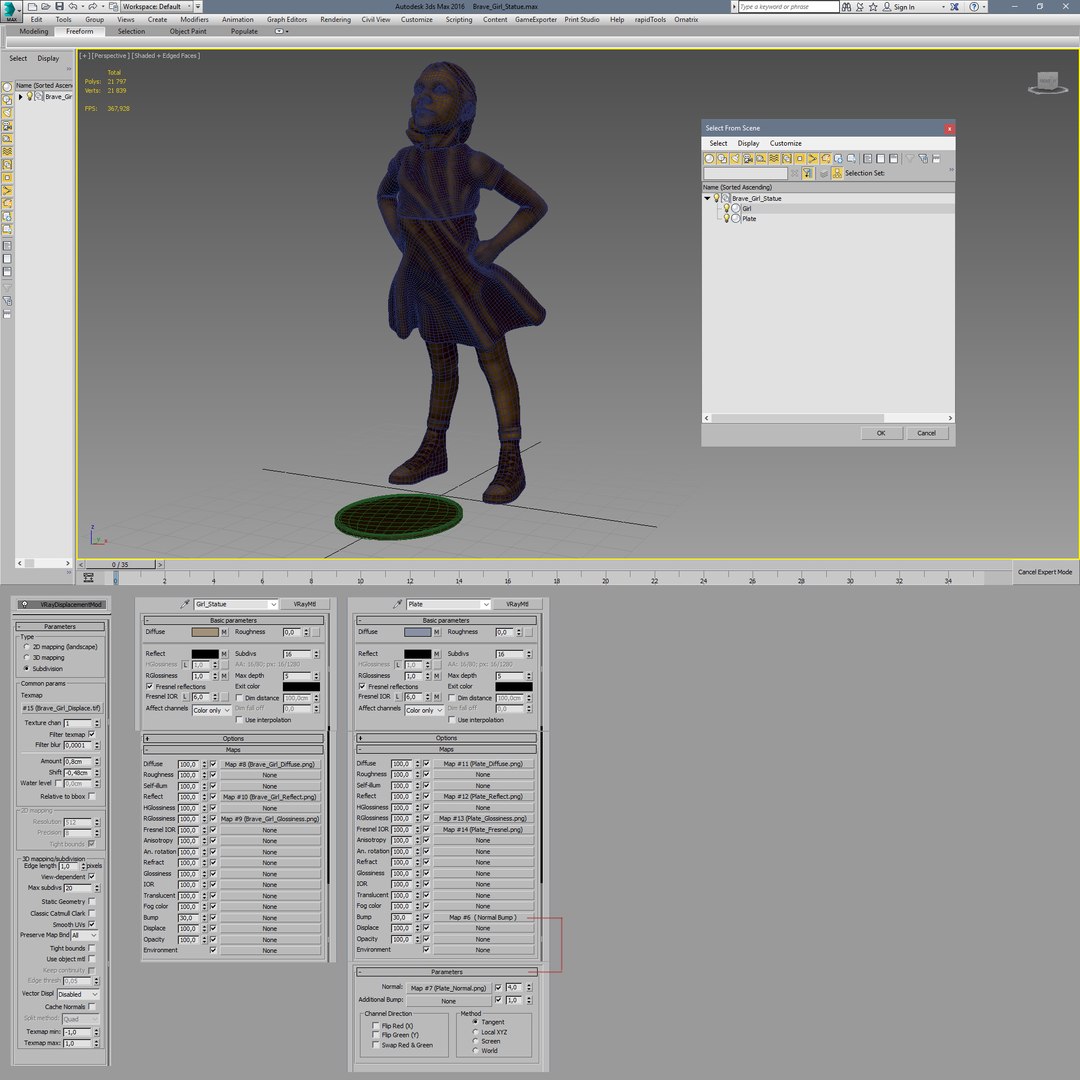Click the Favorites star icon in title bar
1080x1080 pixels.
(x=873, y=7)
